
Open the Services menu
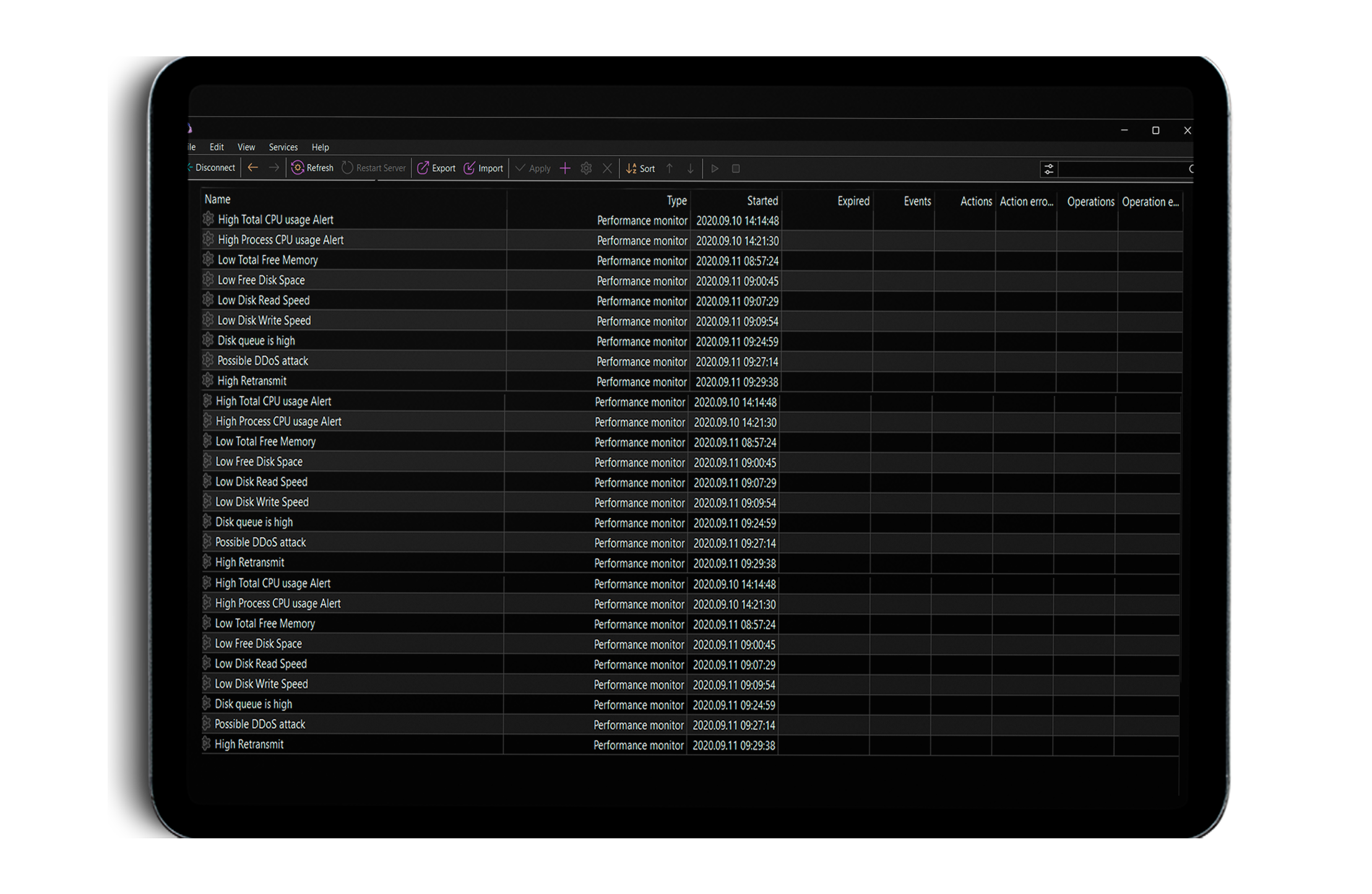click(x=283, y=147)
